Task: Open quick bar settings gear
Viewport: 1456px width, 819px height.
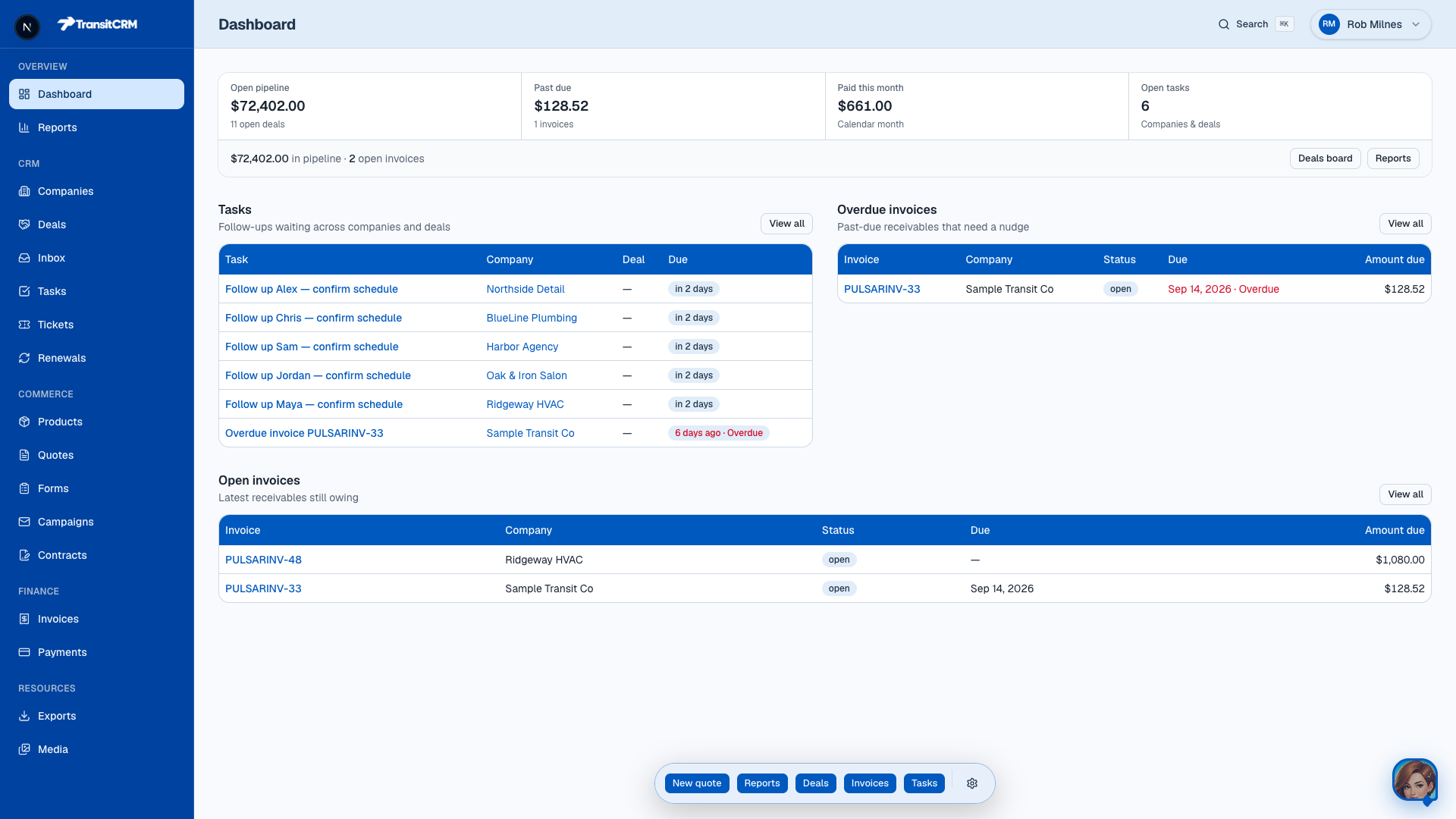Action: tap(972, 783)
